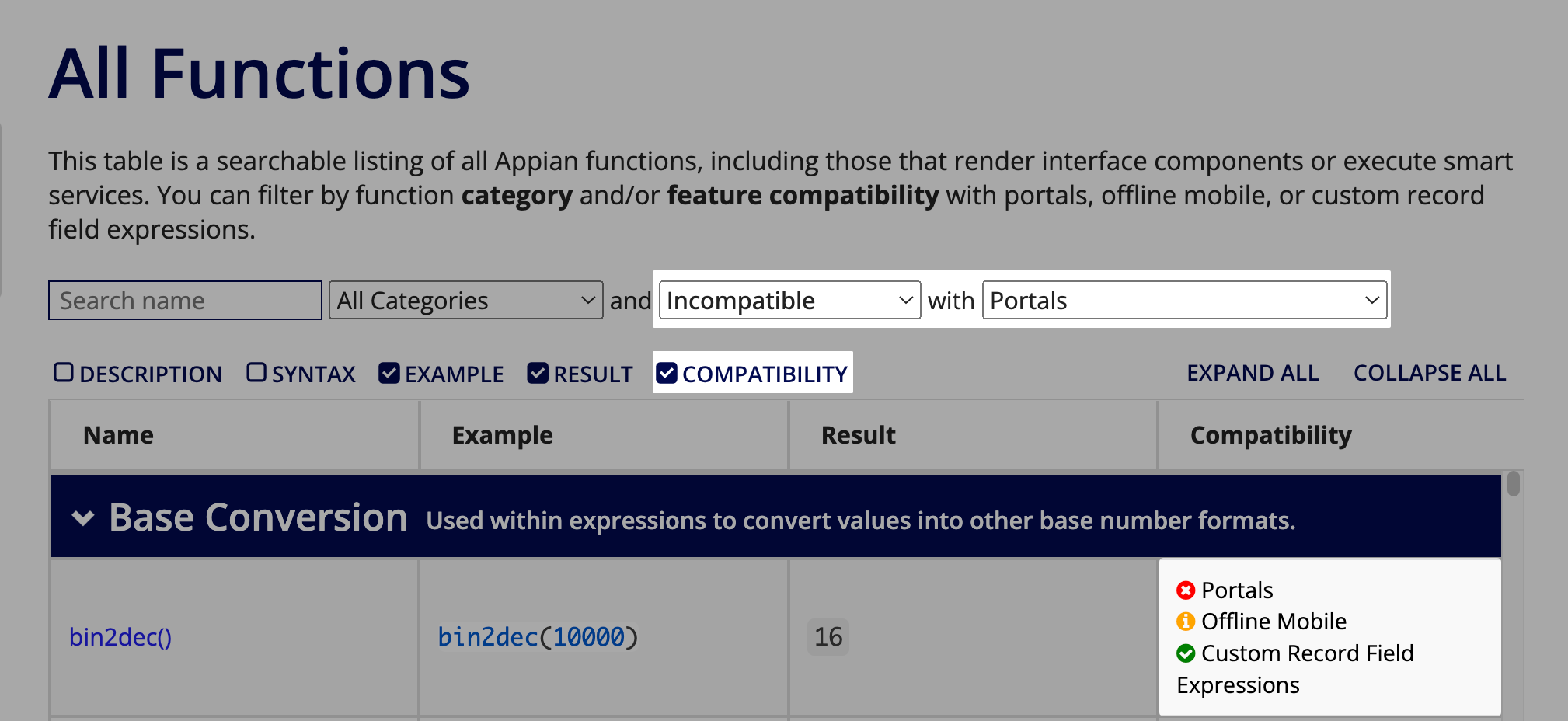Uncheck the COMPATIBILITY column checkbox

coord(667,374)
